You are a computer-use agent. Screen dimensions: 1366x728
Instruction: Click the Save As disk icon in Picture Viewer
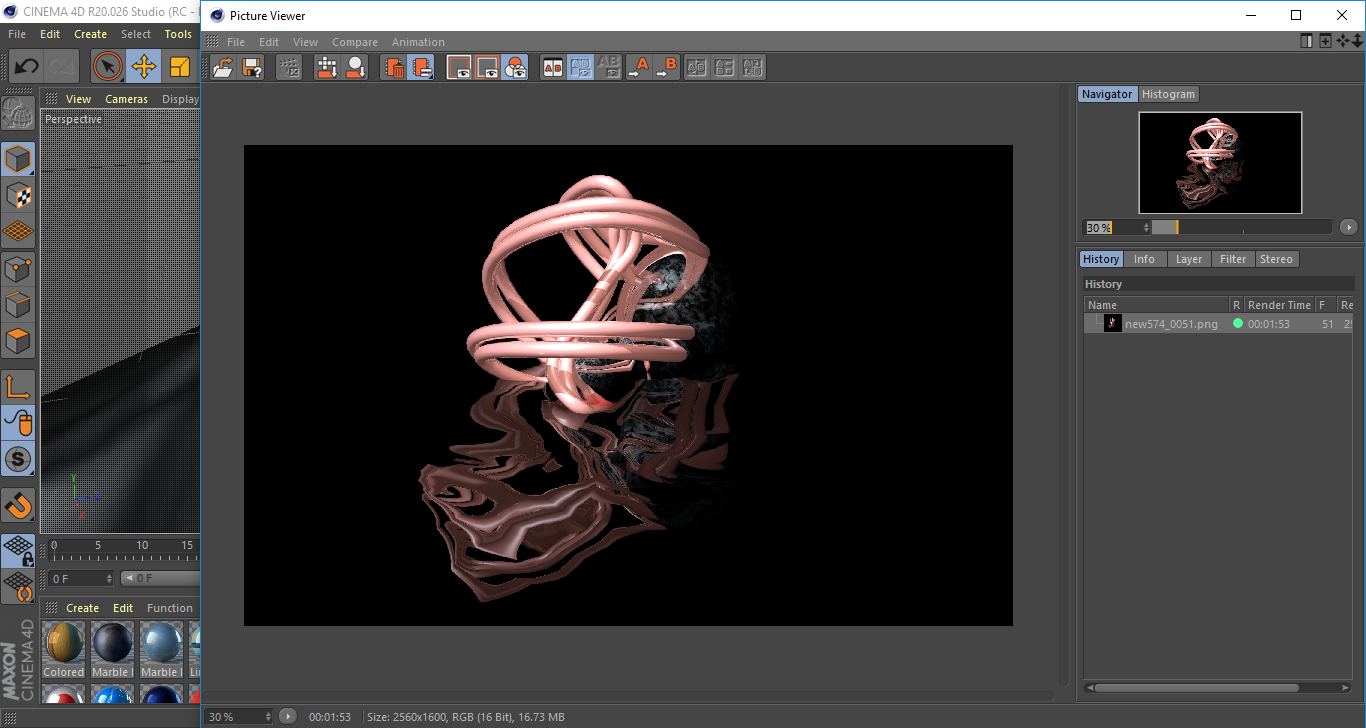(252, 67)
